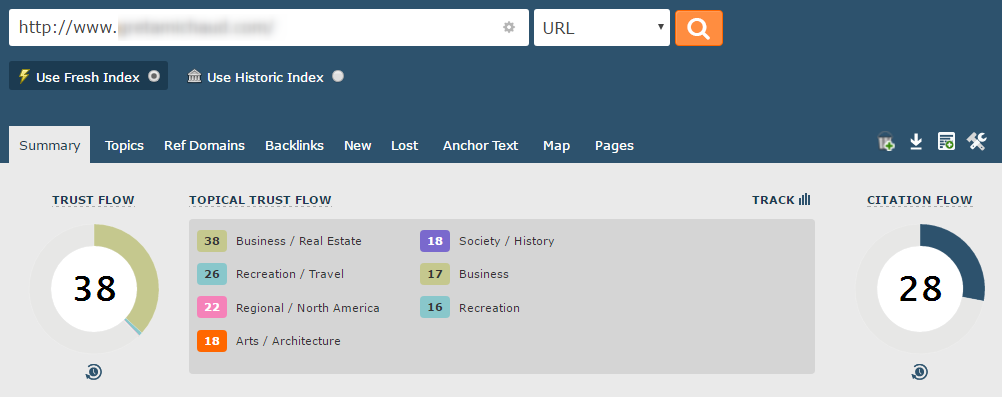Click the Business / Real Estate topic

[298, 241]
